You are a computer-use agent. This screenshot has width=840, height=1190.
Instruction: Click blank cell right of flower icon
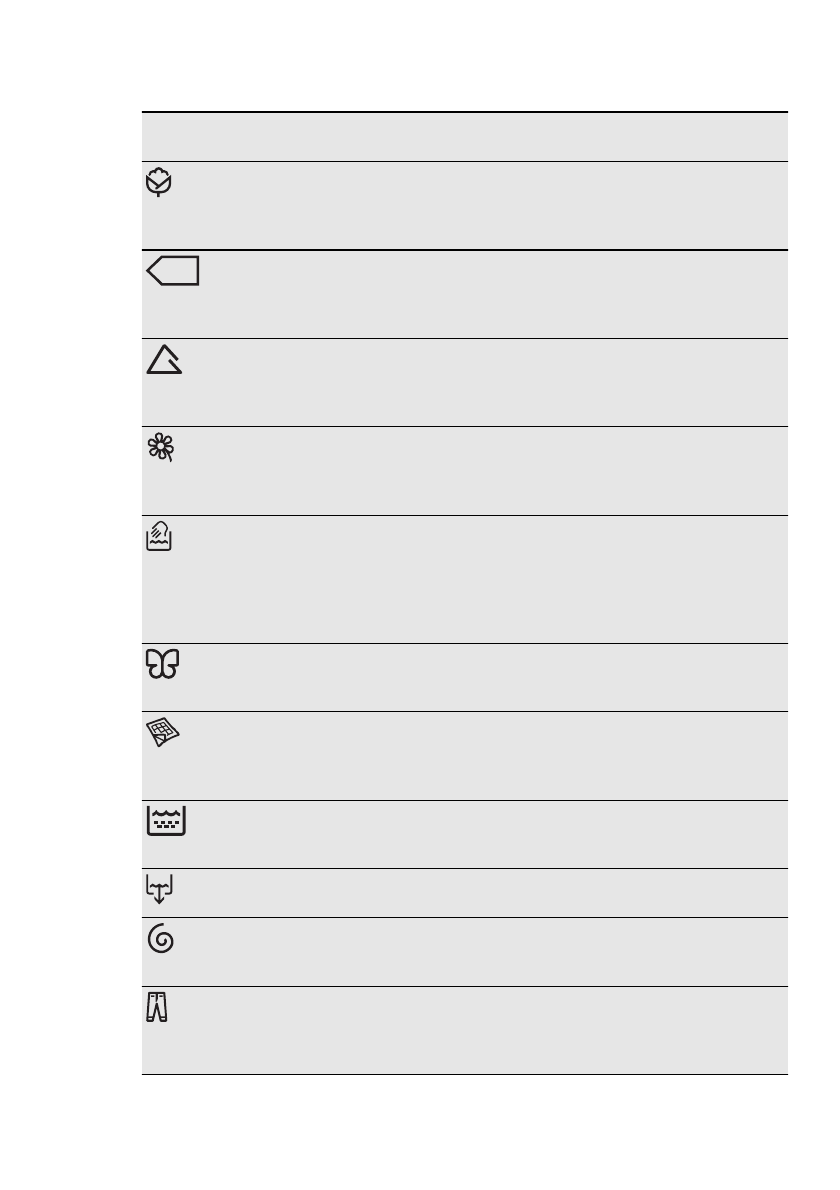(x=480, y=471)
